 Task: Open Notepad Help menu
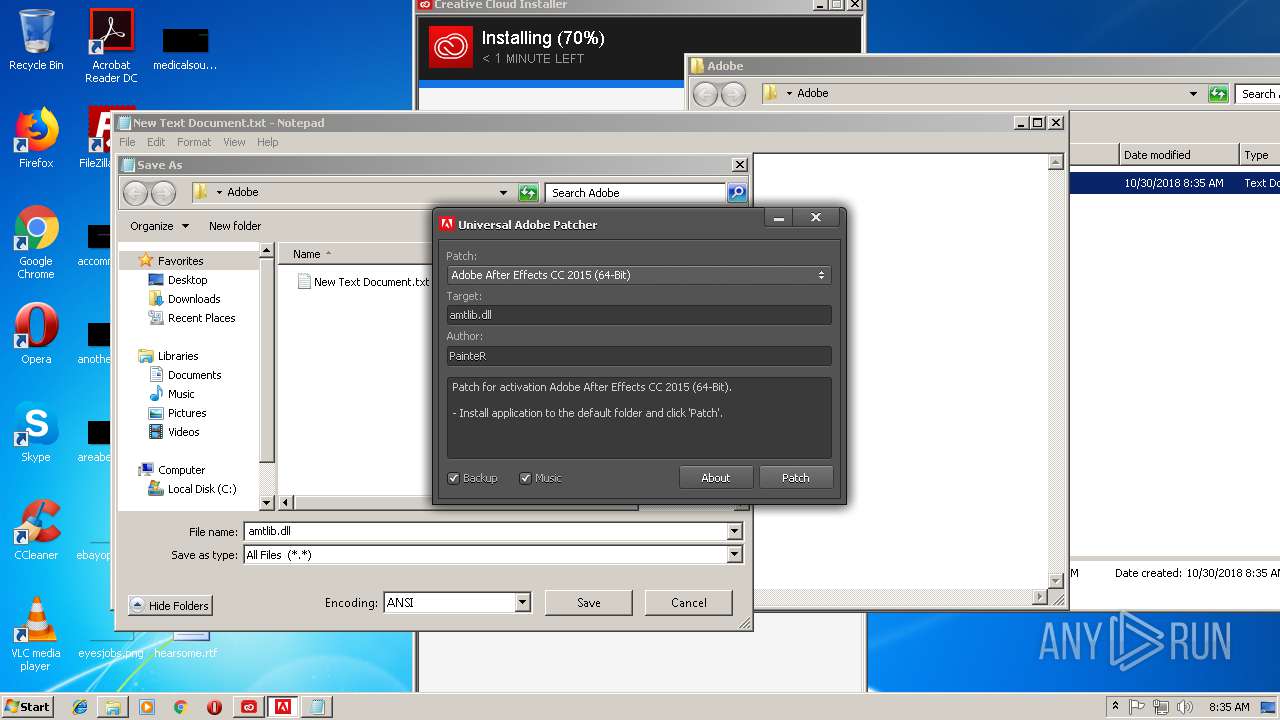point(267,142)
